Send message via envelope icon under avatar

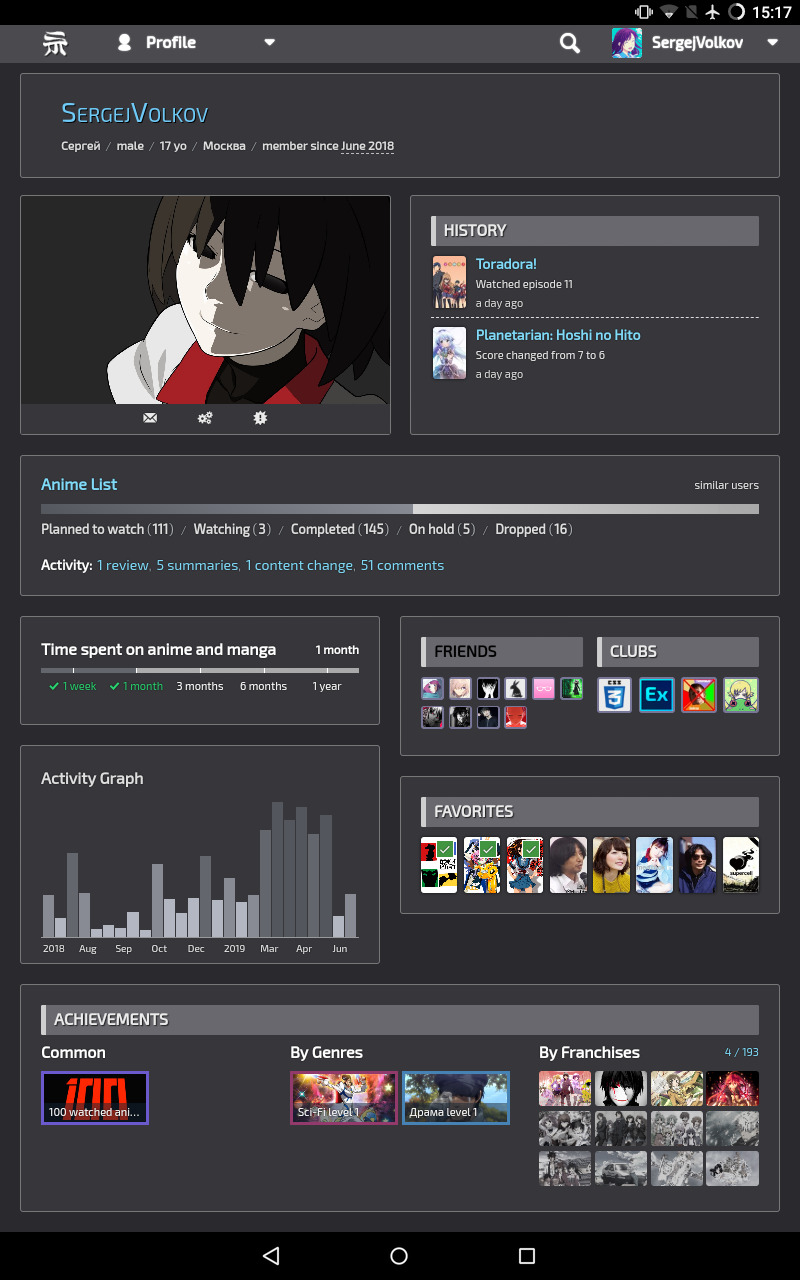[150, 418]
